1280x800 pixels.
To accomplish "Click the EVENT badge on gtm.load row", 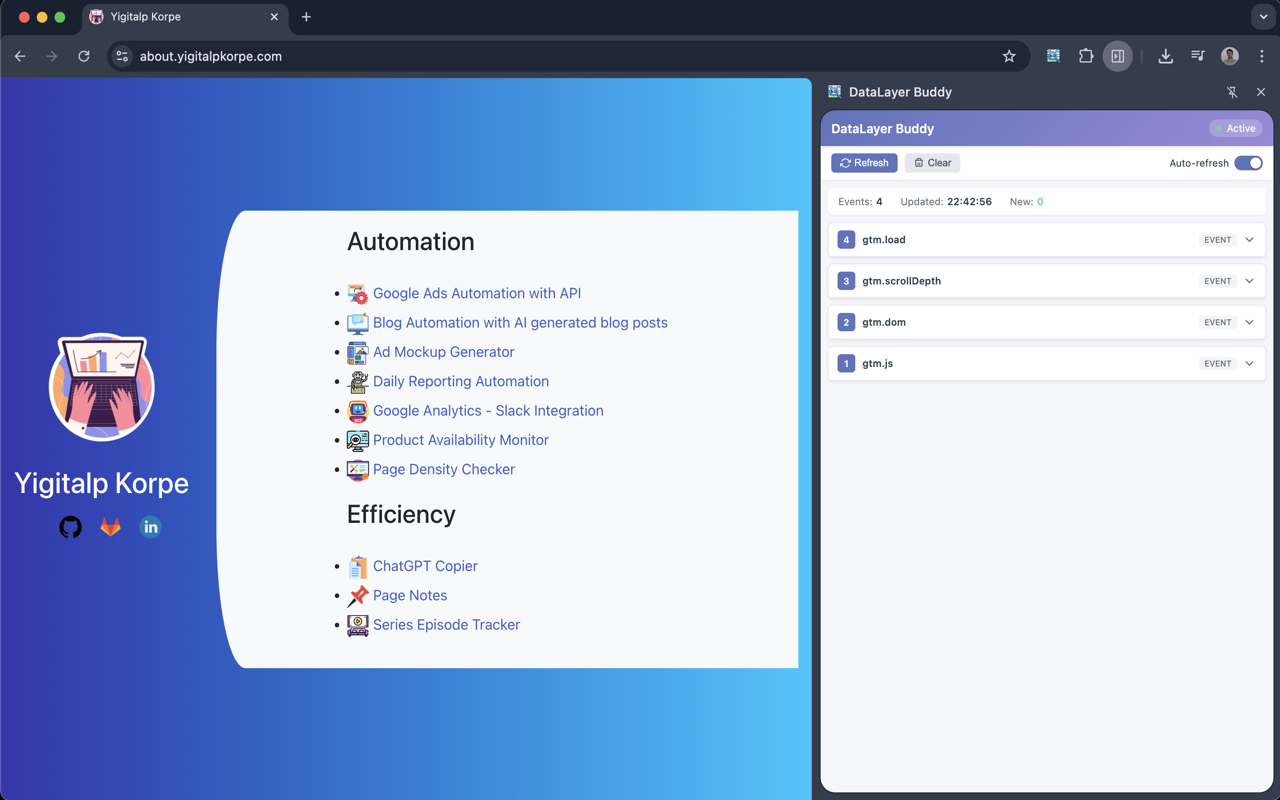I will [1217, 240].
